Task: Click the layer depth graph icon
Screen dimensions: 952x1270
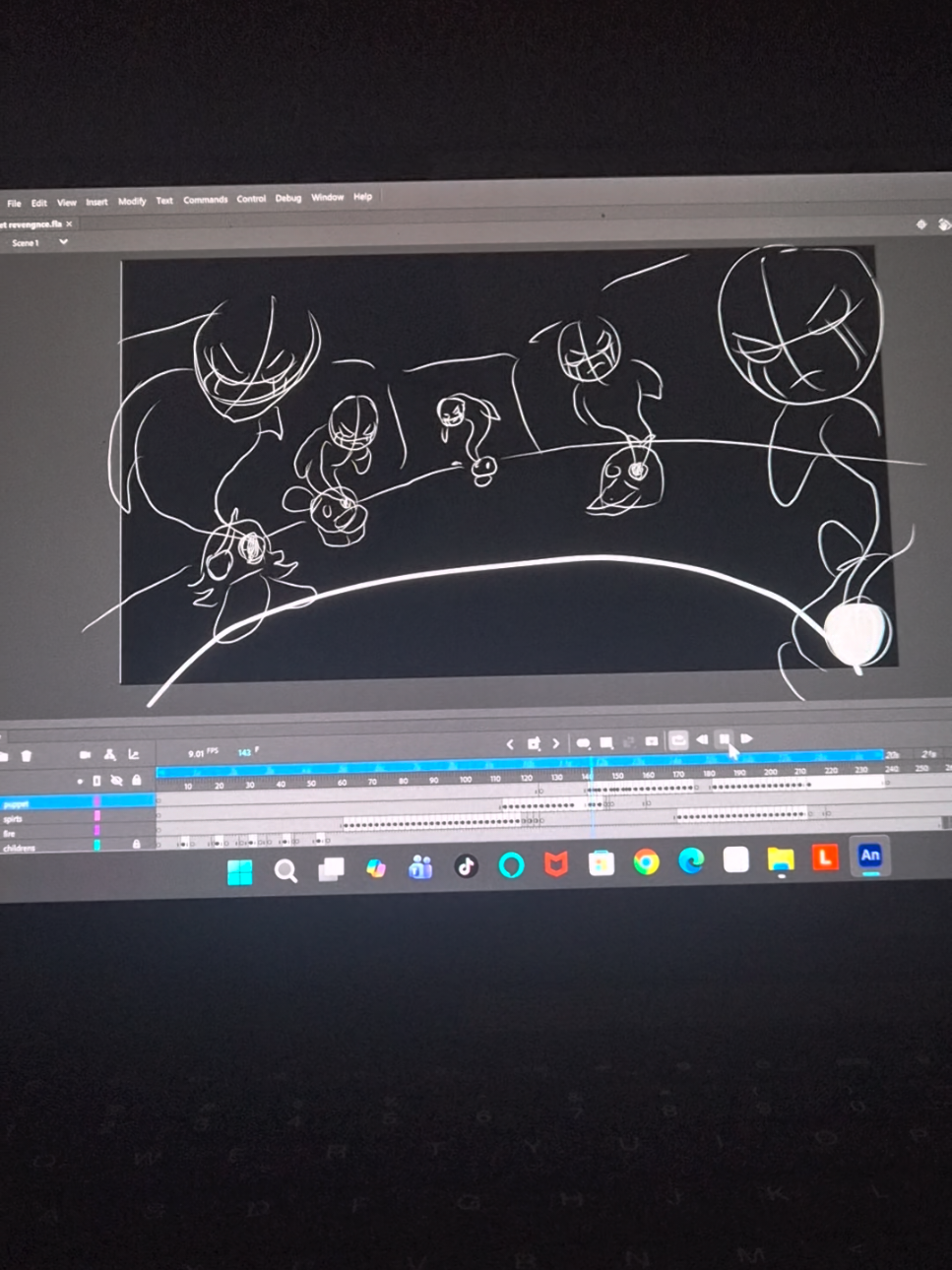Action: point(134,755)
